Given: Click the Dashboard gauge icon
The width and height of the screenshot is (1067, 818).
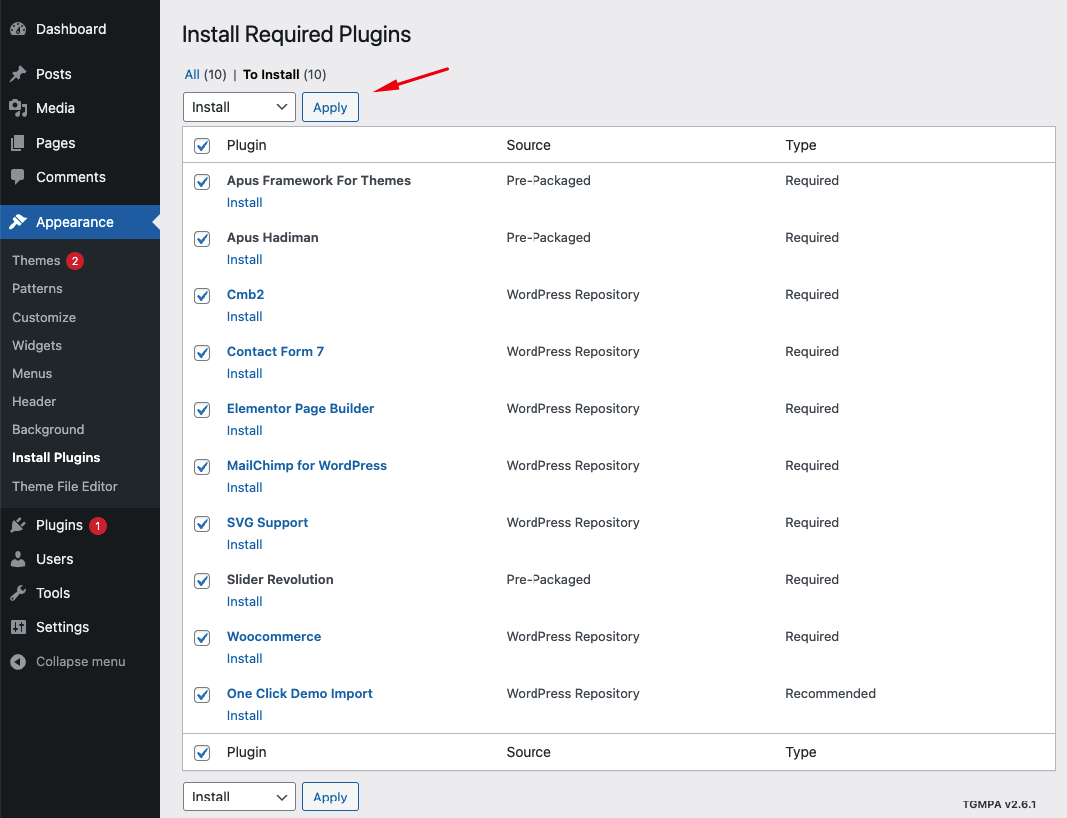Looking at the screenshot, I should click(18, 29).
